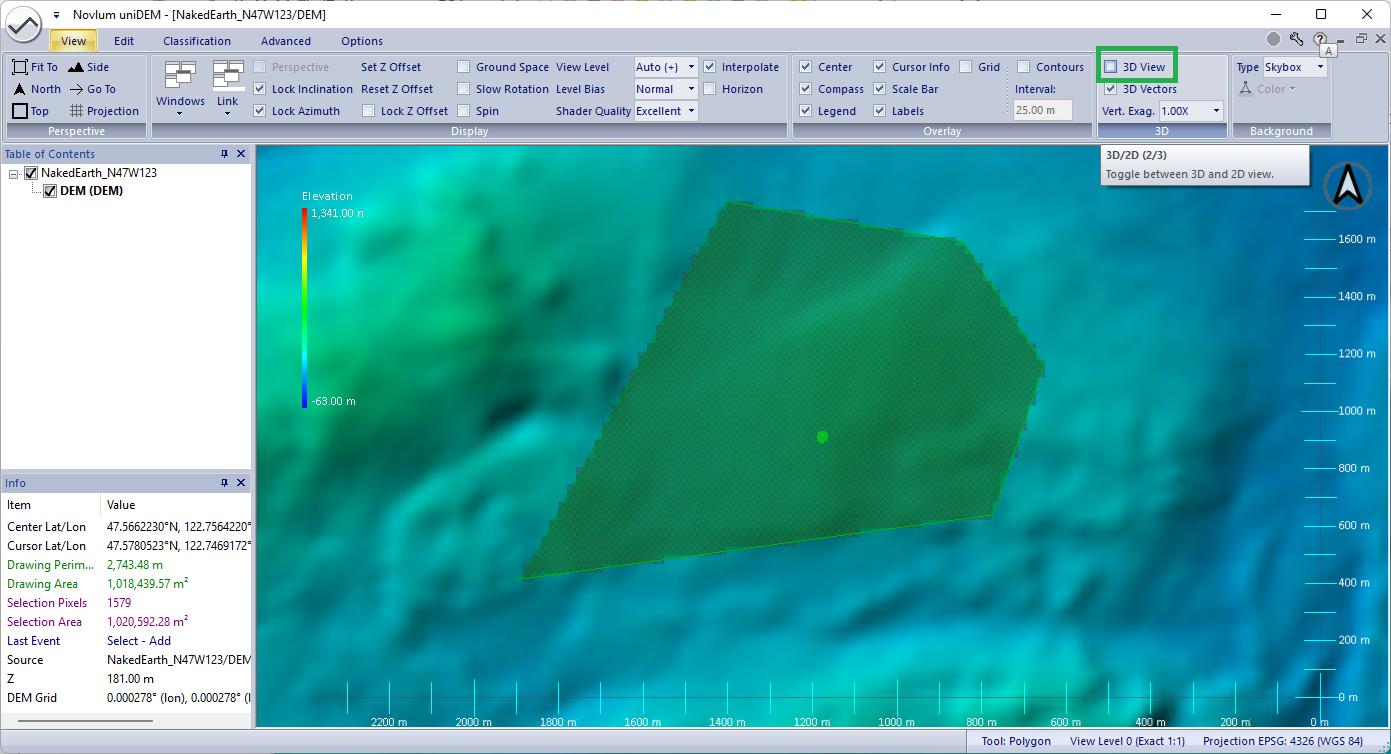Restore the inner document window

click(x=1361, y=39)
